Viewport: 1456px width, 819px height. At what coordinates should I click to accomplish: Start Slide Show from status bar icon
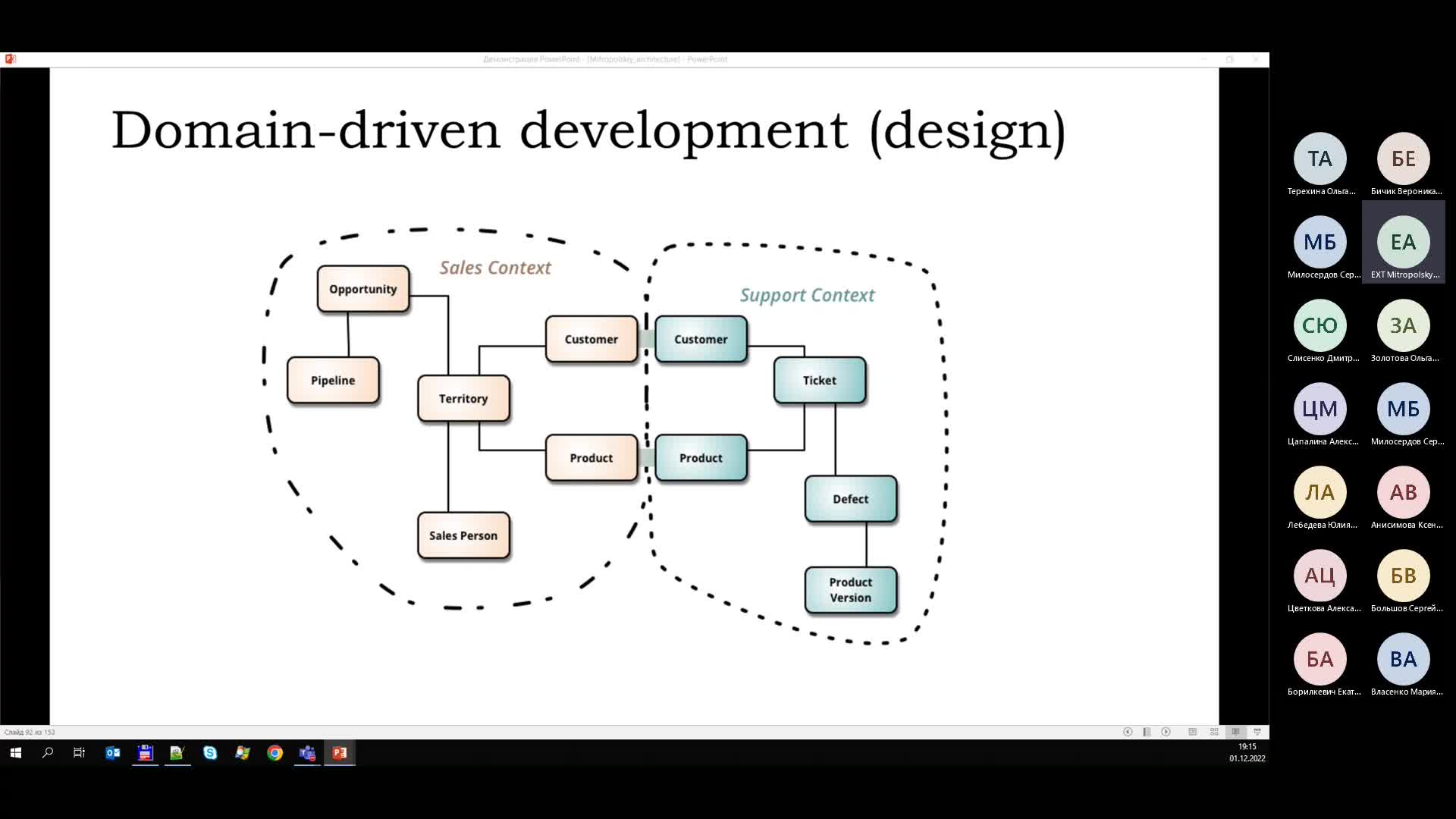tap(1257, 732)
